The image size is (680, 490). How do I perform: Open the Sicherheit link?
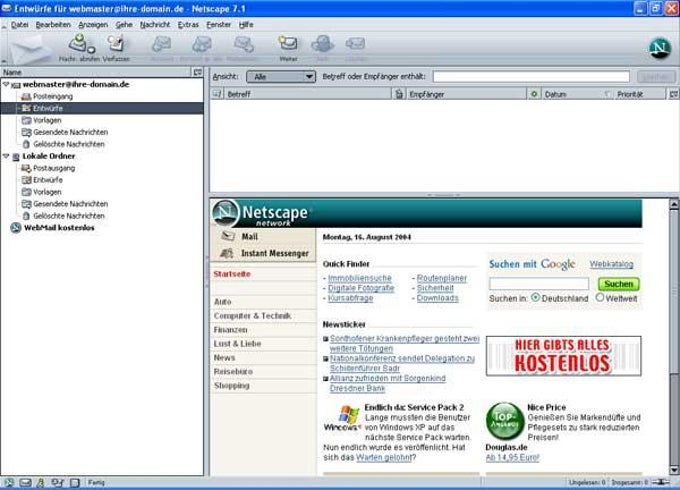pos(435,288)
